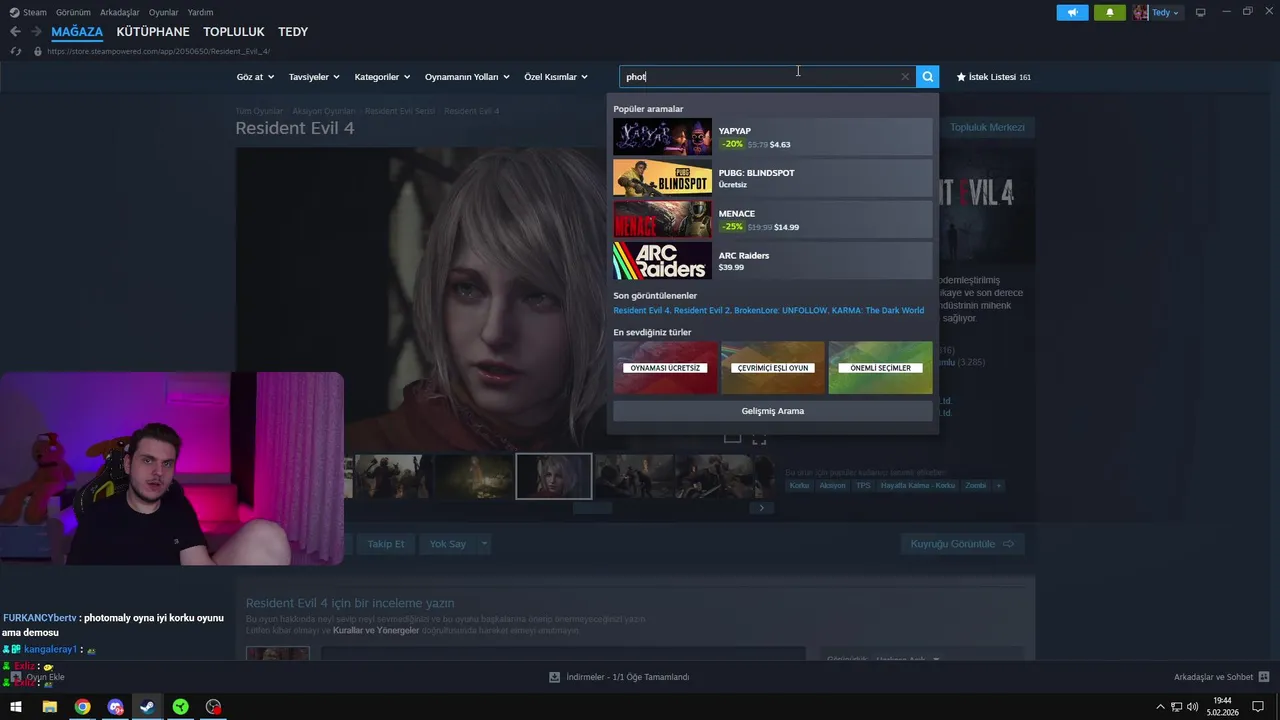Screen dimensions: 1280x720
Task: Click the Tedy profile avatar picture
Action: [1141, 13]
